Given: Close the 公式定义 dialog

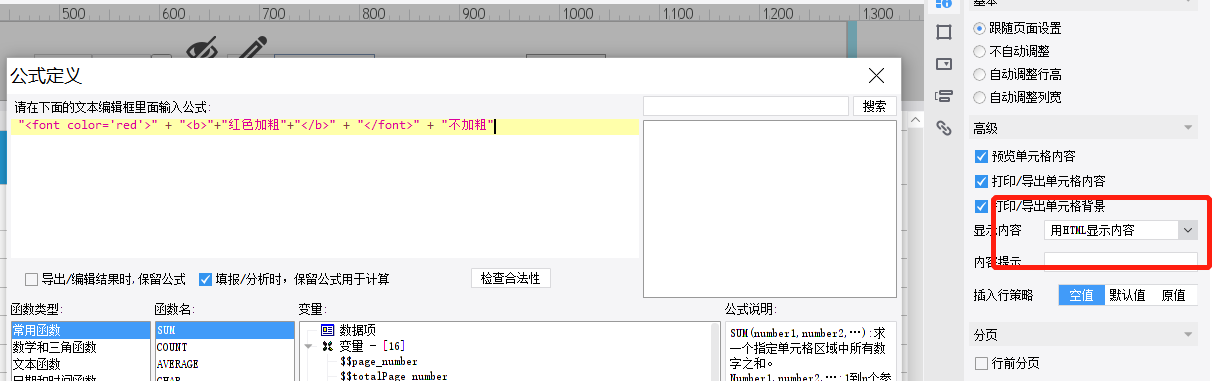Looking at the screenshot, I should click(877, 75).
